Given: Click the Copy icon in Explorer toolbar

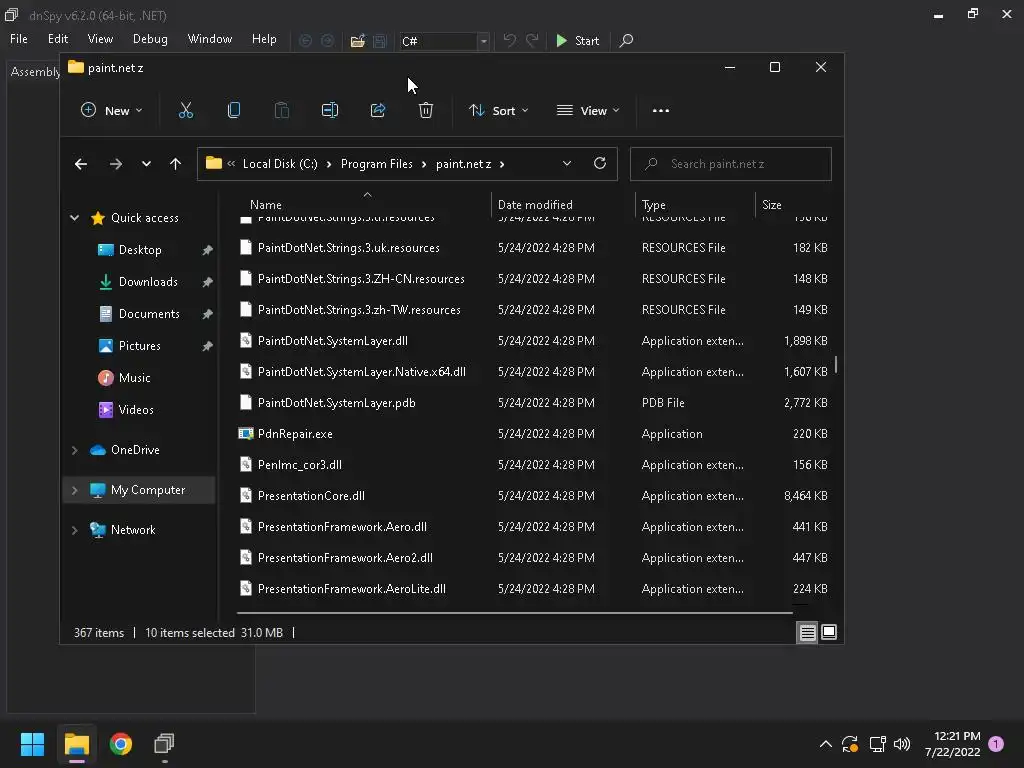Looking at the screenshot, I should coord(234,110).
